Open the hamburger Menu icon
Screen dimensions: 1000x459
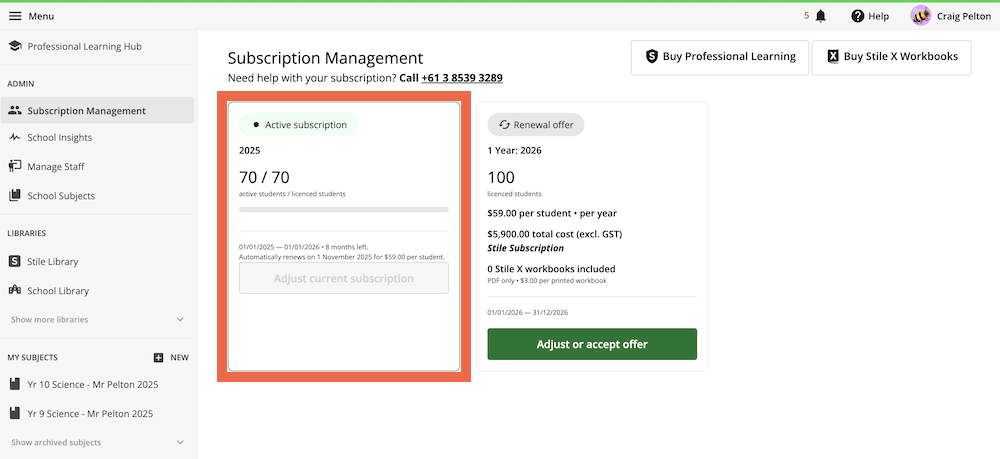coord(15,16)
